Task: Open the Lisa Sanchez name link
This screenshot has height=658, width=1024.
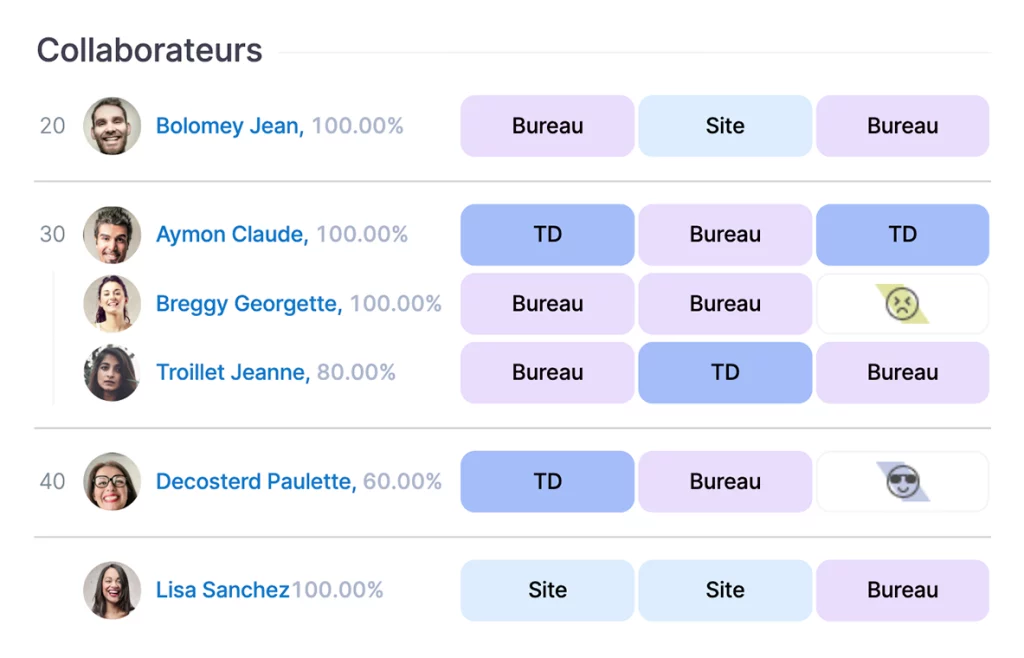Action: click(222, 590)
